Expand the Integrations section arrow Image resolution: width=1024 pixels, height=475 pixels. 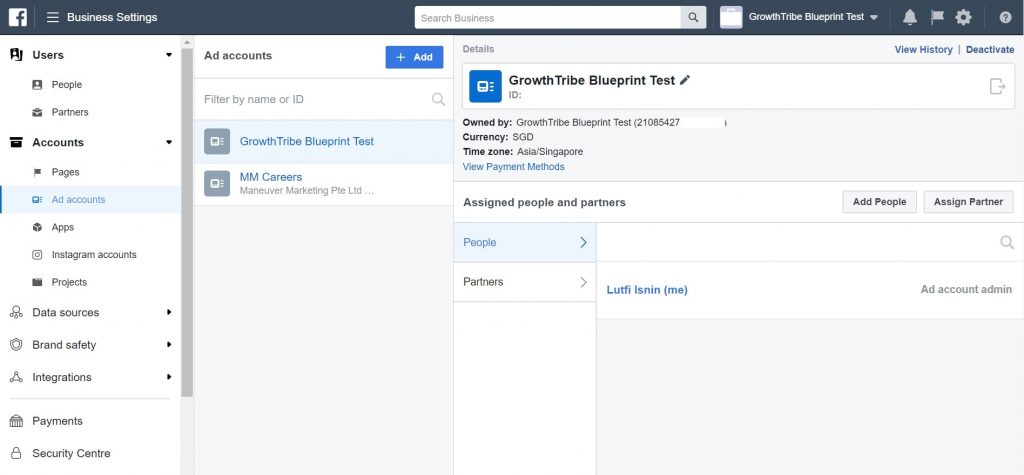[169, 377]
